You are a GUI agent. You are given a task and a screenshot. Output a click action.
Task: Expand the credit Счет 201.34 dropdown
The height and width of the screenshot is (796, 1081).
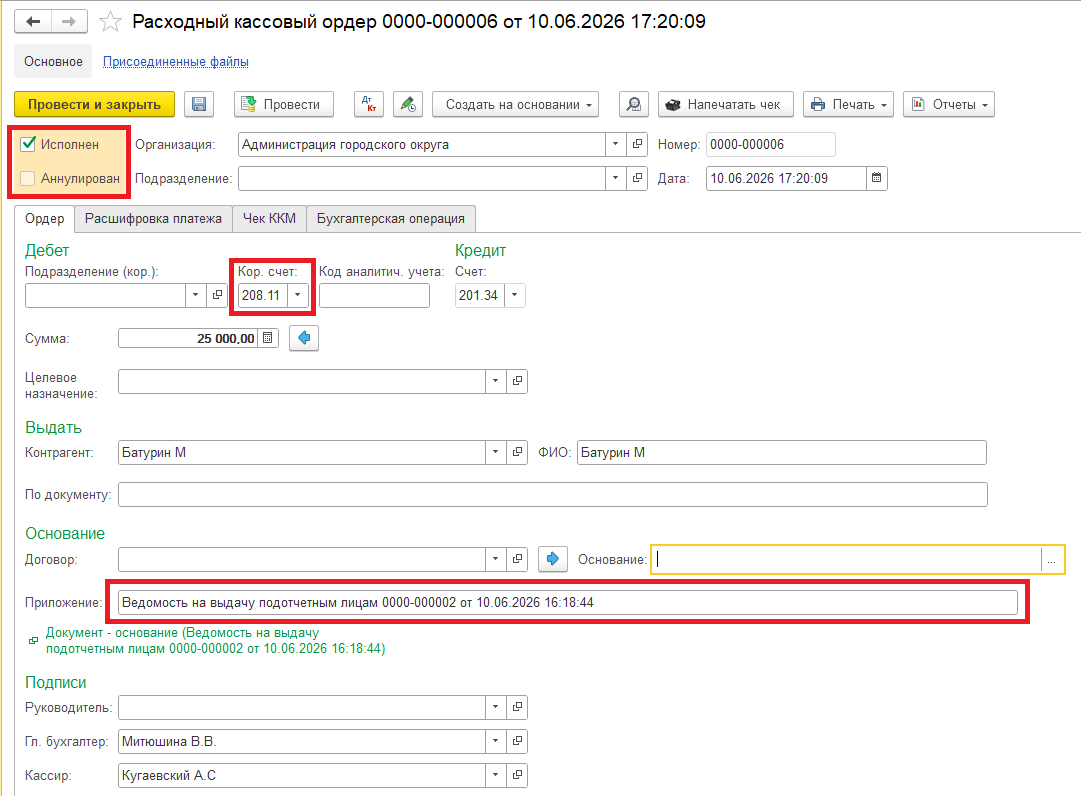[x=514, y=295]
